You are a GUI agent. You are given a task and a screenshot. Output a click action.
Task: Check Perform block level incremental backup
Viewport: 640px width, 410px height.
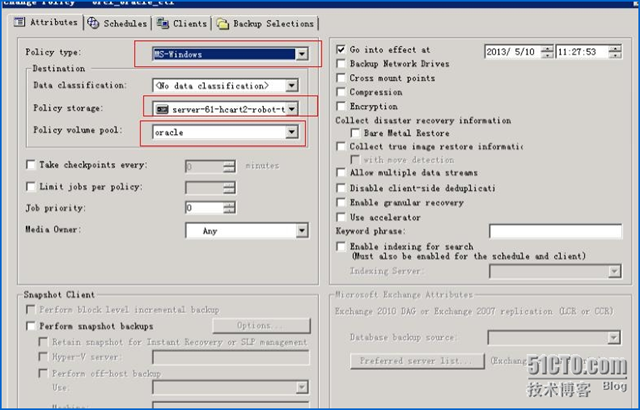[31, 310]
